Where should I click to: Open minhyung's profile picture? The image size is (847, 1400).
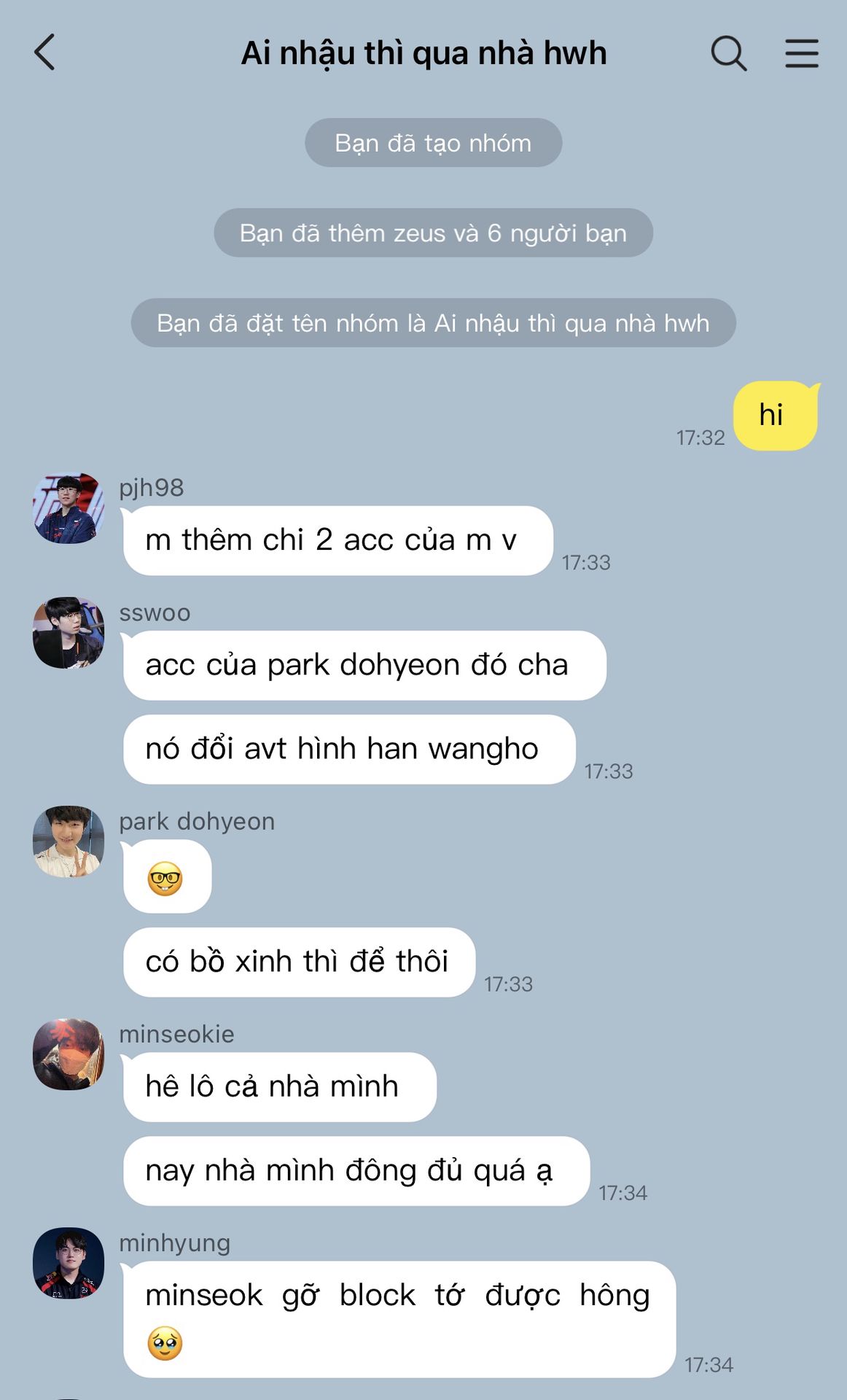(69, 1263)
